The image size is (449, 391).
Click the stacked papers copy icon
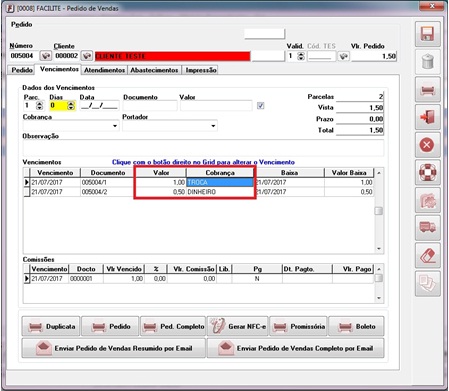[x=428, y=284]
